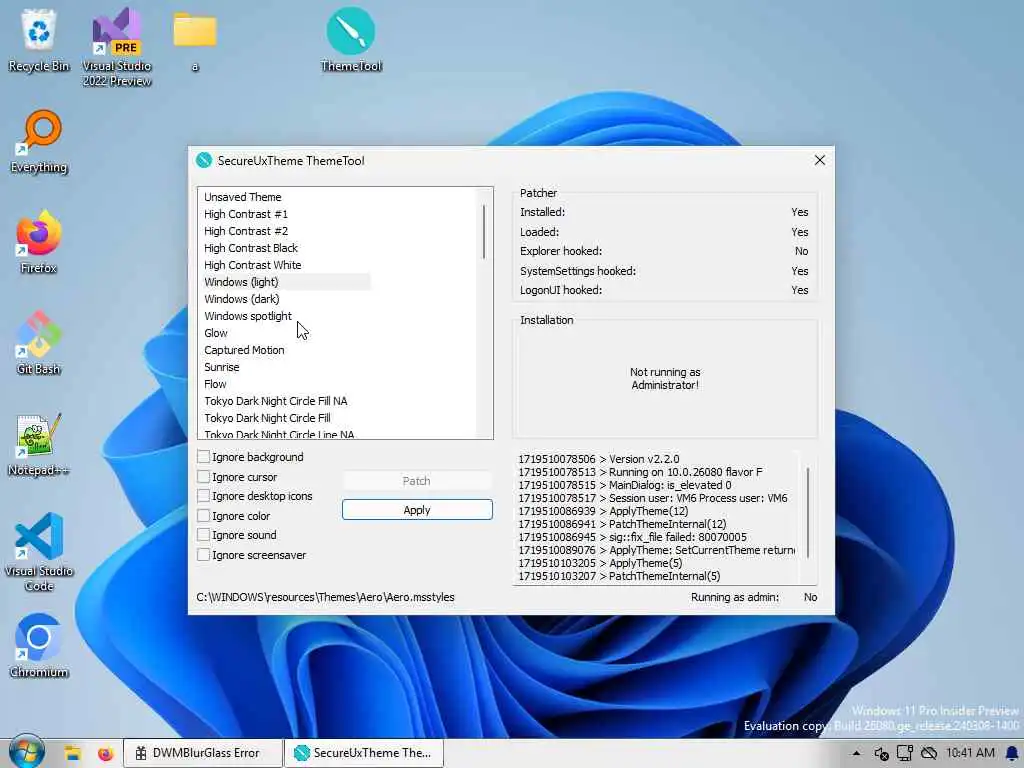Enable Ignore desktop icons checkbox
Image resolution: width=1024 pixels, height=768 pixels.
pos(203,496)
